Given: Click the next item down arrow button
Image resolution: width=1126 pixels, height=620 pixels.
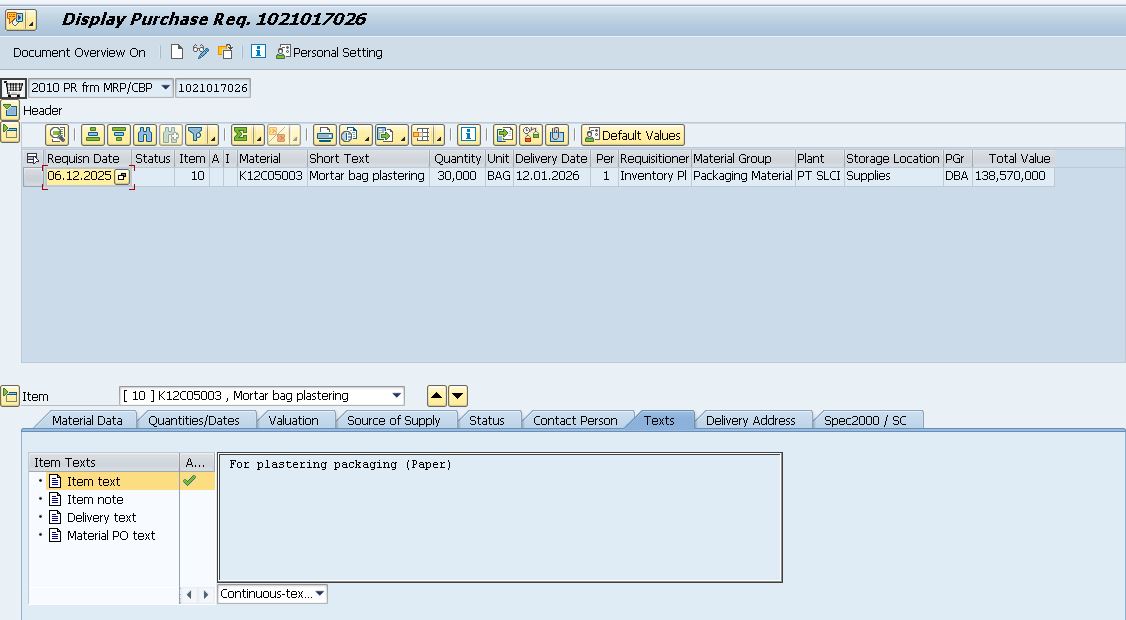Looking at the screenshot, I should (x=457, y=396).
